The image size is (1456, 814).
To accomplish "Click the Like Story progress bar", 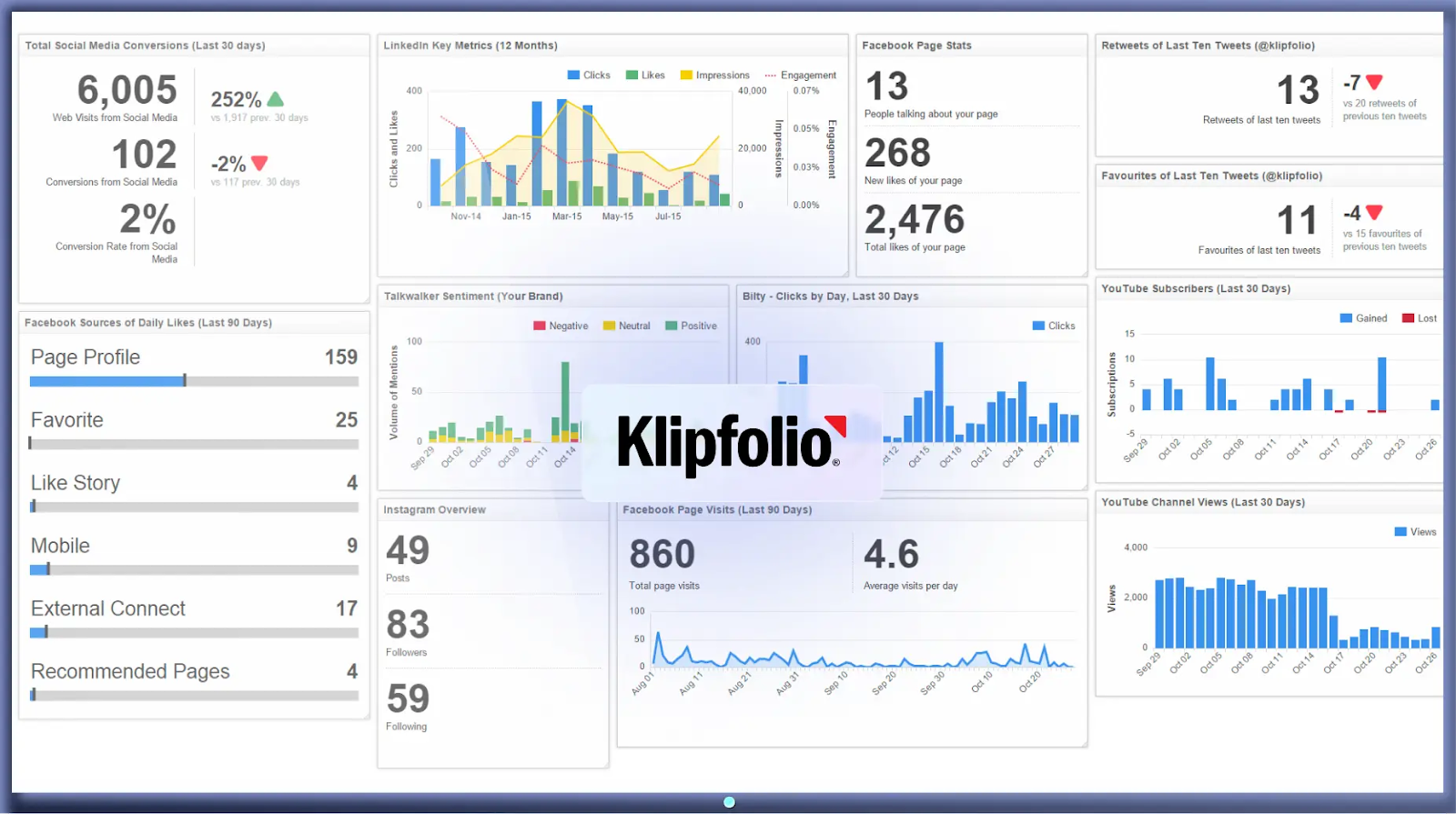I will (194, 507).
